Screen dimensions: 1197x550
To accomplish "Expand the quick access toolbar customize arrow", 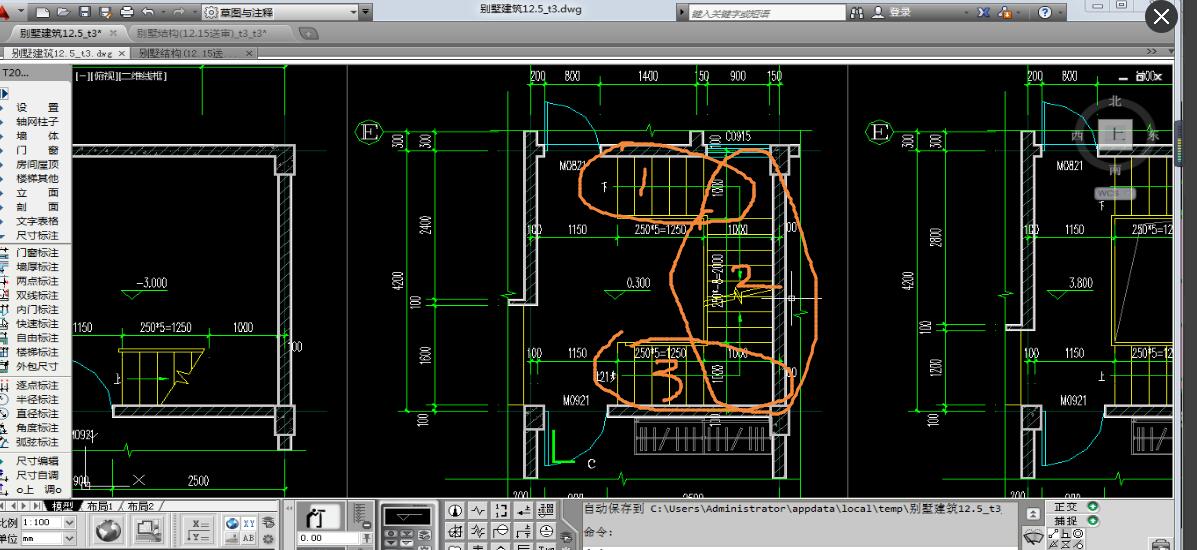I will (366, 12).
